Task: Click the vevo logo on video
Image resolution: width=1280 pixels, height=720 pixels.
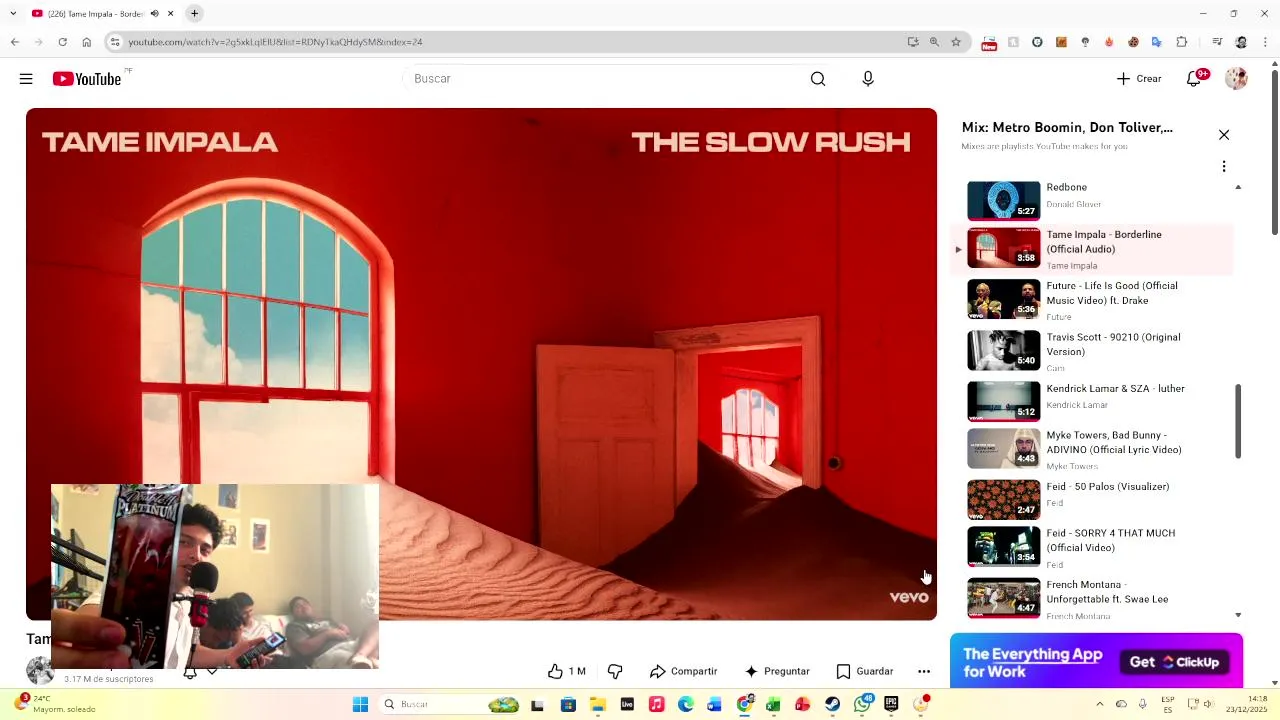Action: click(909, 597)
